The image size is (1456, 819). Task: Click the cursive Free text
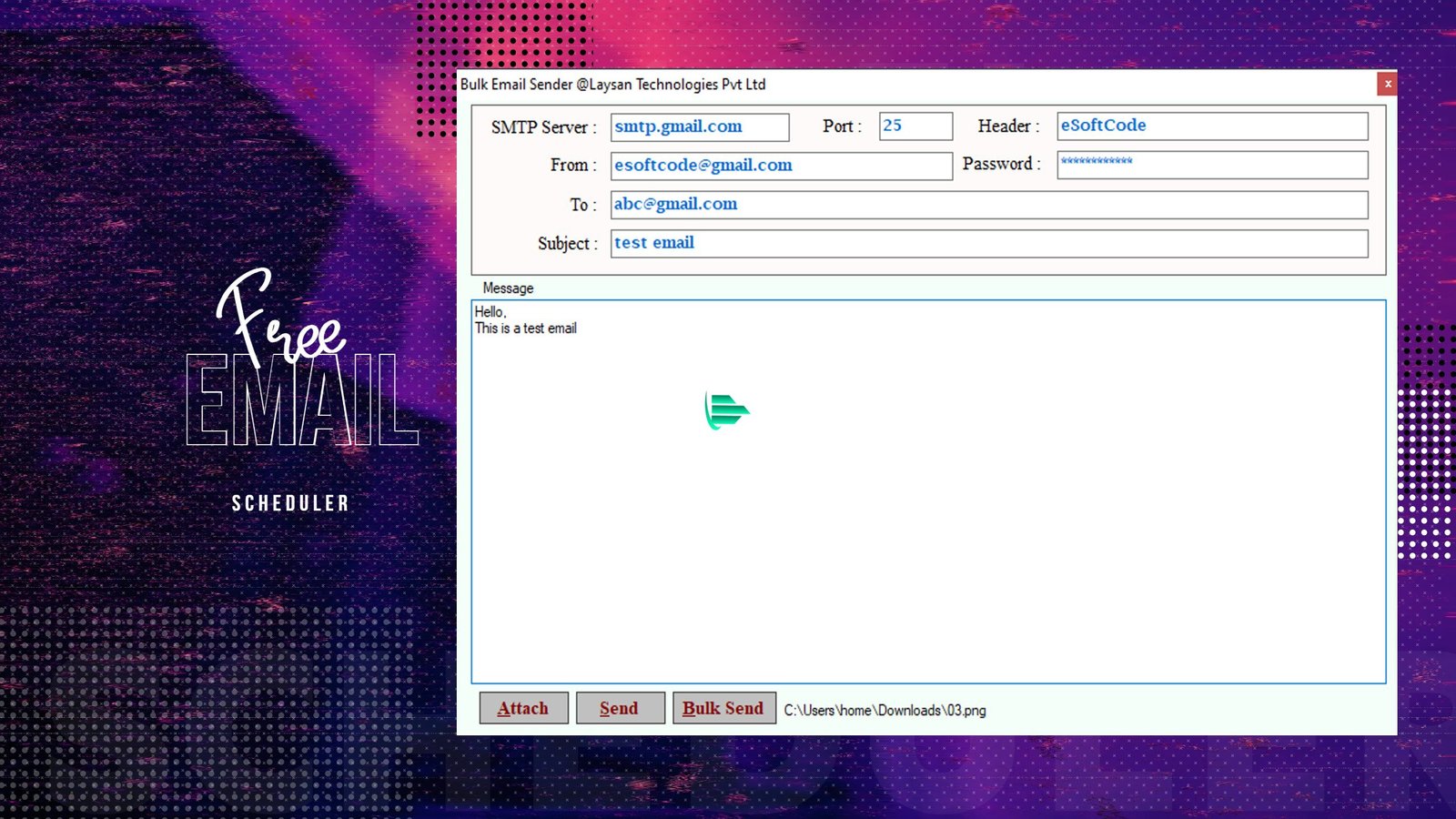click(x=278, y=318)
